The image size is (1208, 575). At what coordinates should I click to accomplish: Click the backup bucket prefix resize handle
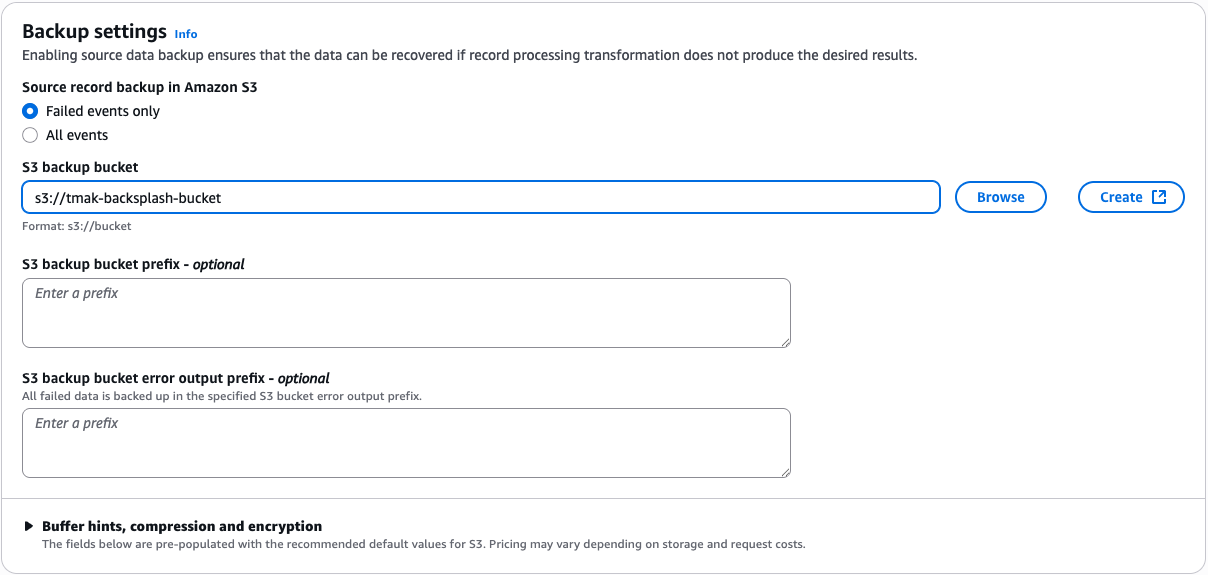click(785, 342)
